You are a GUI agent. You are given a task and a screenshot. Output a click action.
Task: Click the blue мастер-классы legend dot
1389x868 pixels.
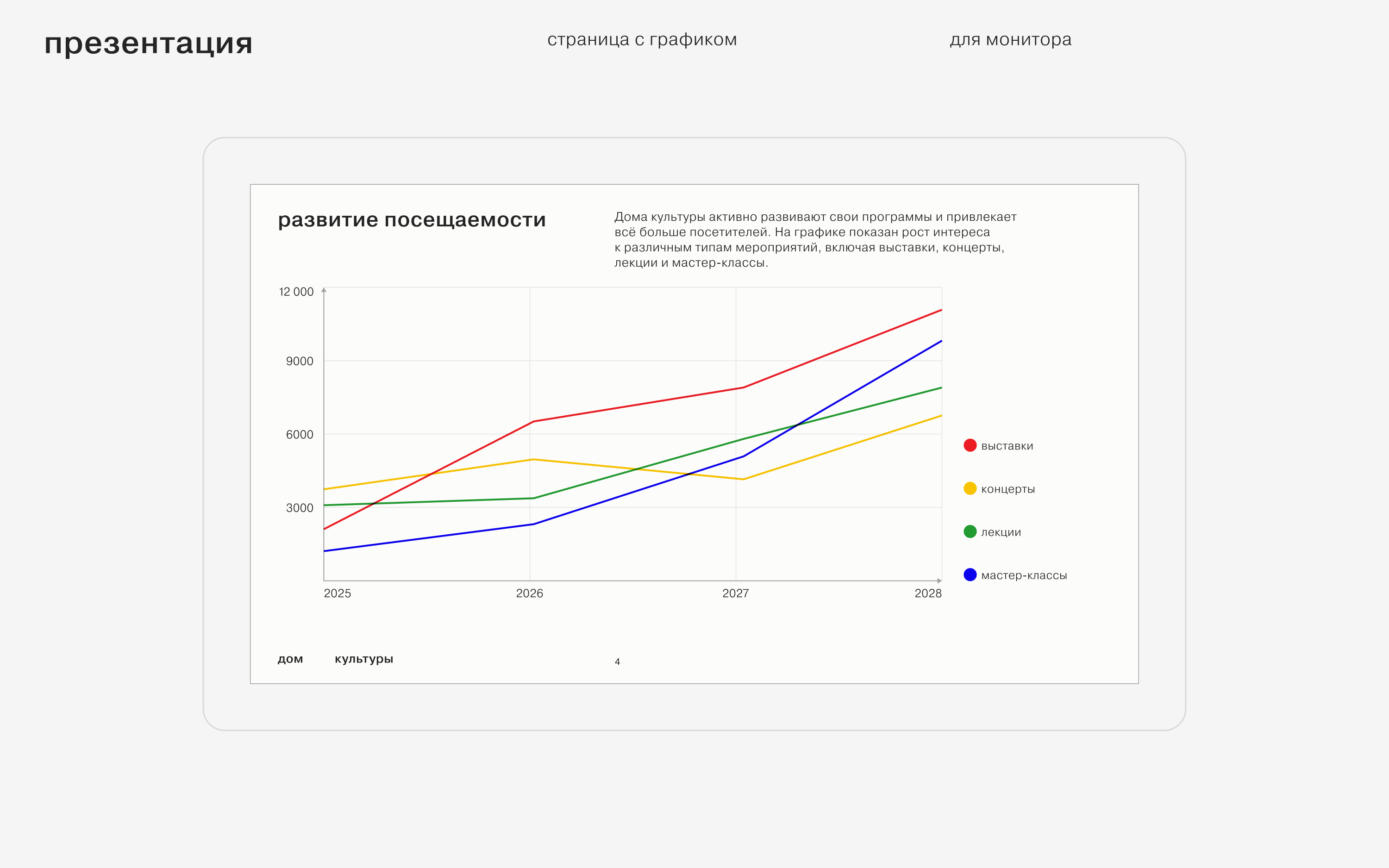970,575
